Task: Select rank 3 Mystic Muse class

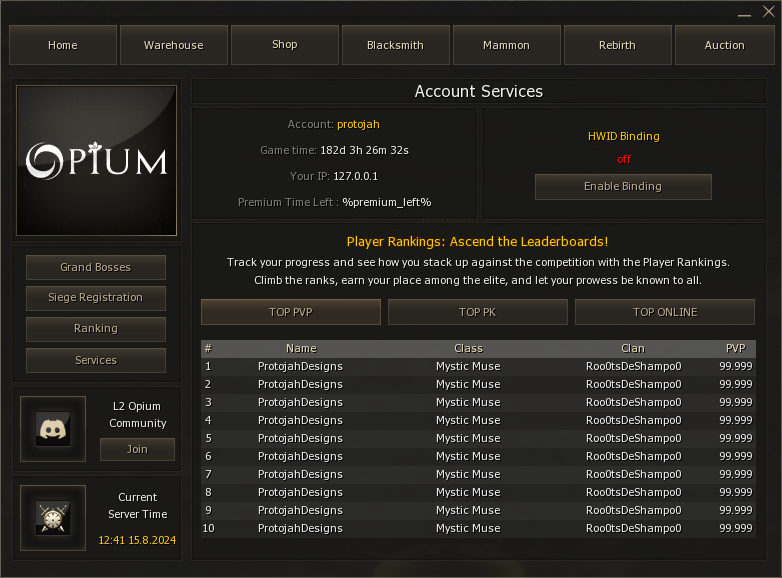Action: point(468,402)
